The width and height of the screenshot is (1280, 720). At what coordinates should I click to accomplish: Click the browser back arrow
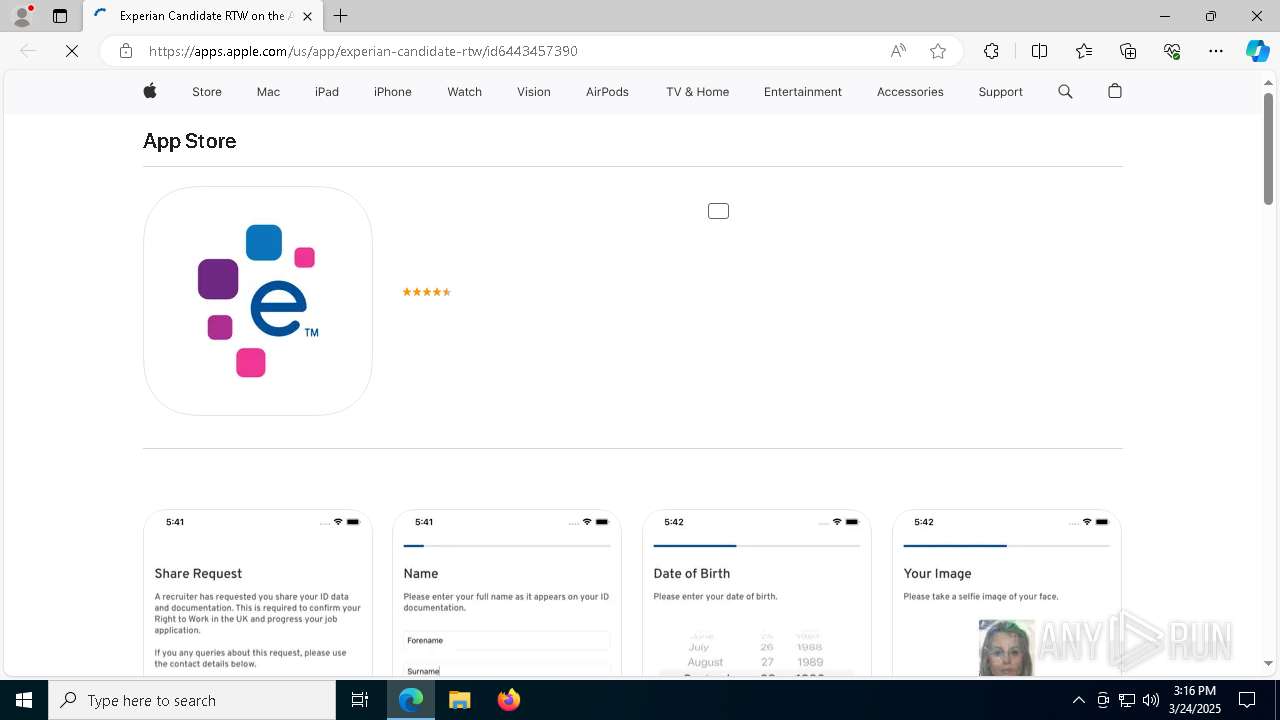[x=28, y=51]
